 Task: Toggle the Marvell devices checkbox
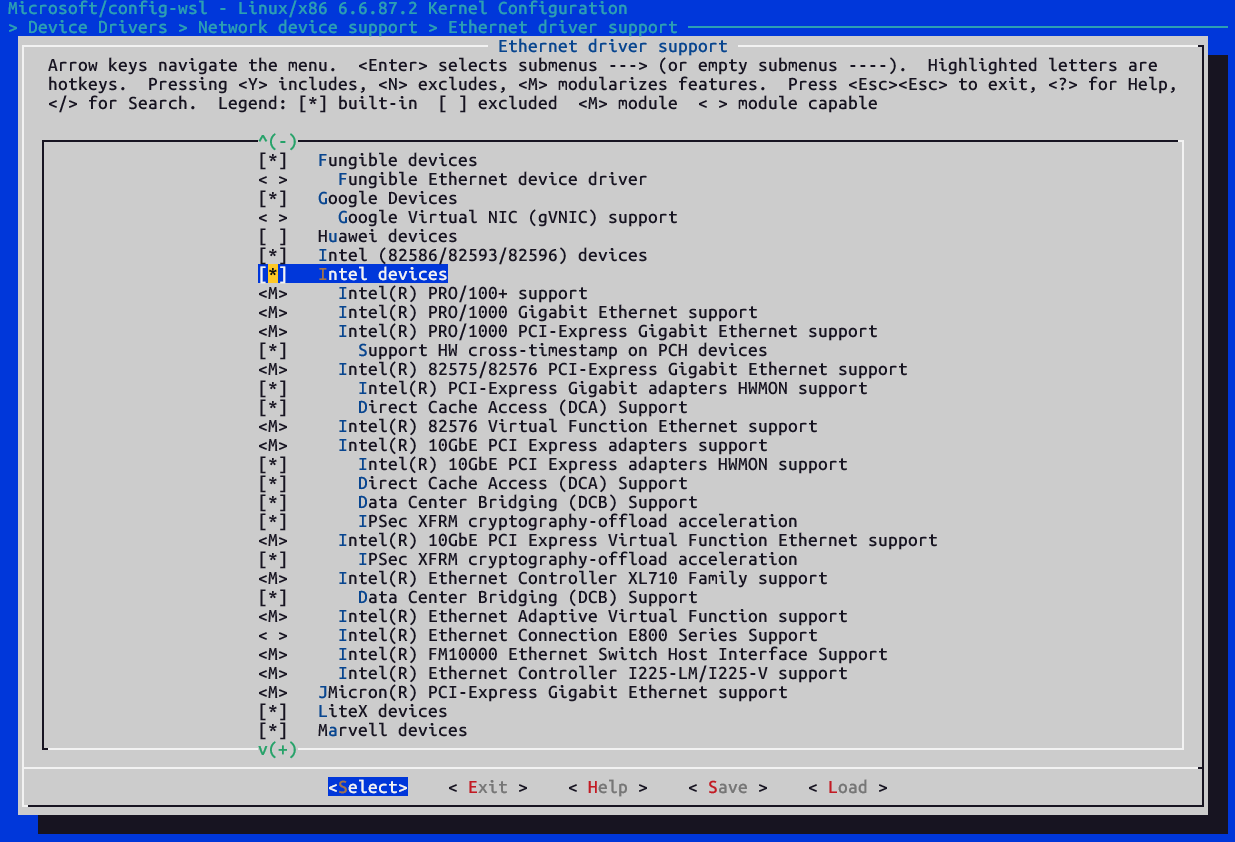click(273, 730)
